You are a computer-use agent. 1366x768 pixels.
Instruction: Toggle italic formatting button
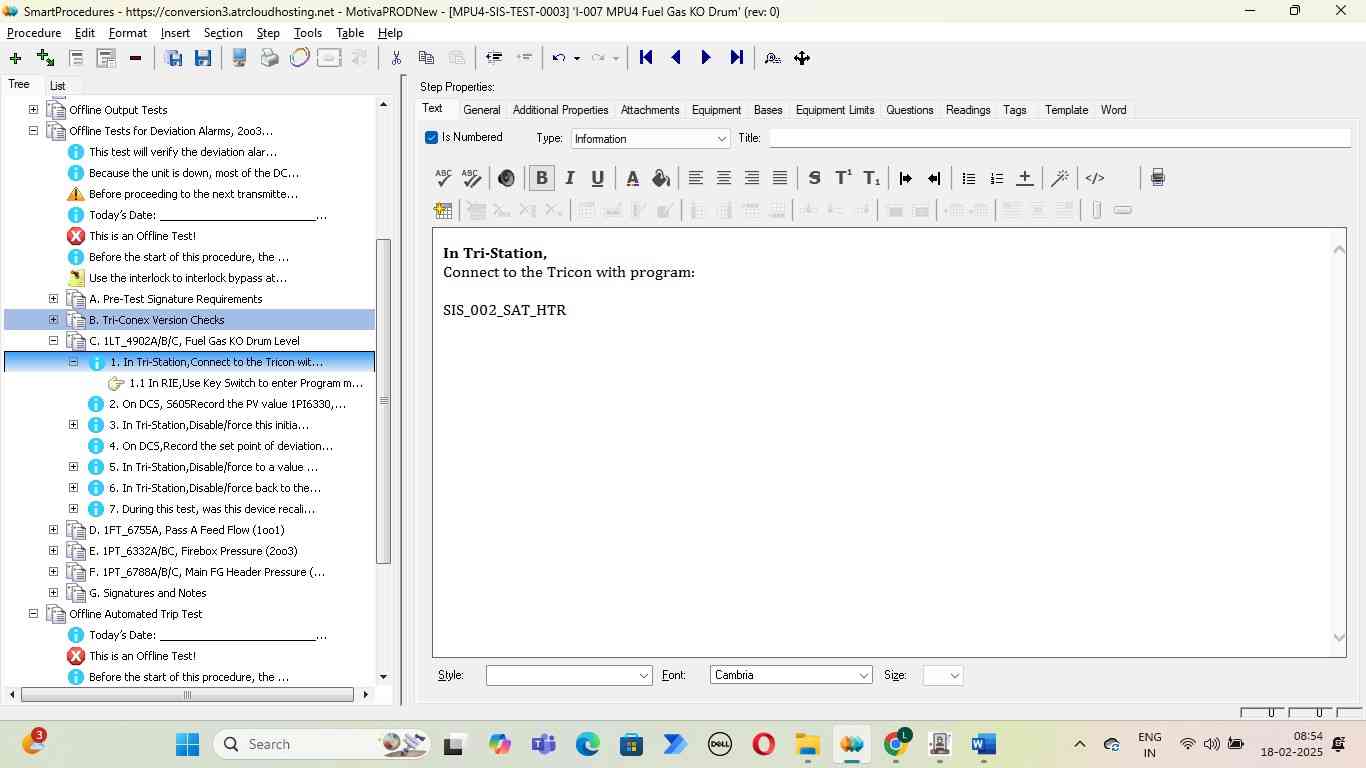click(x=569, y=178)
